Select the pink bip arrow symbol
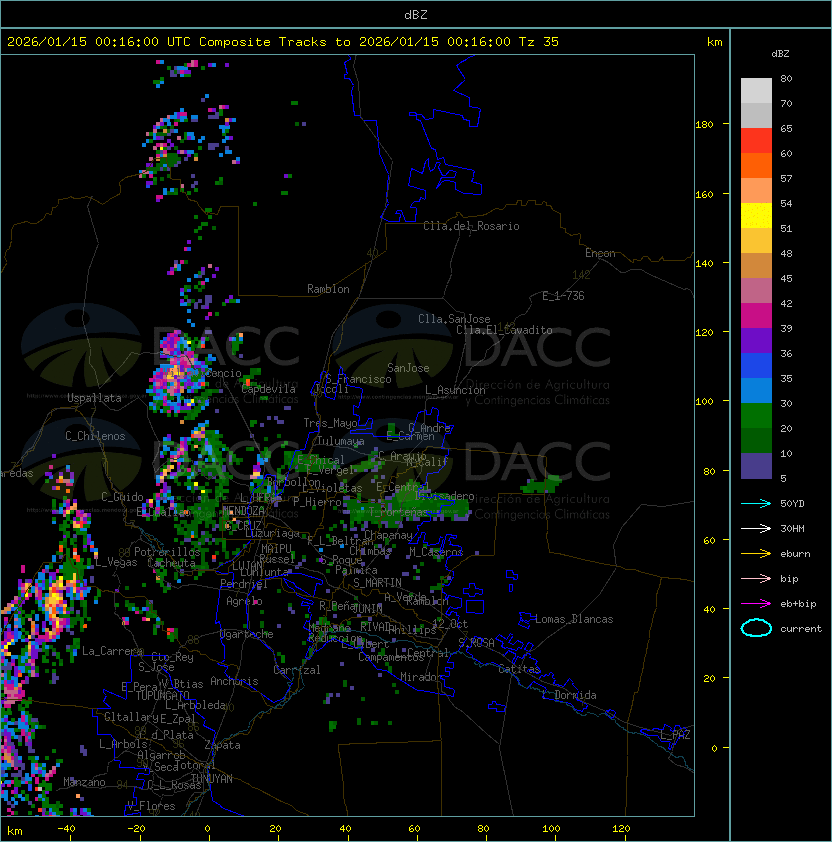 [x=756, y=578]
